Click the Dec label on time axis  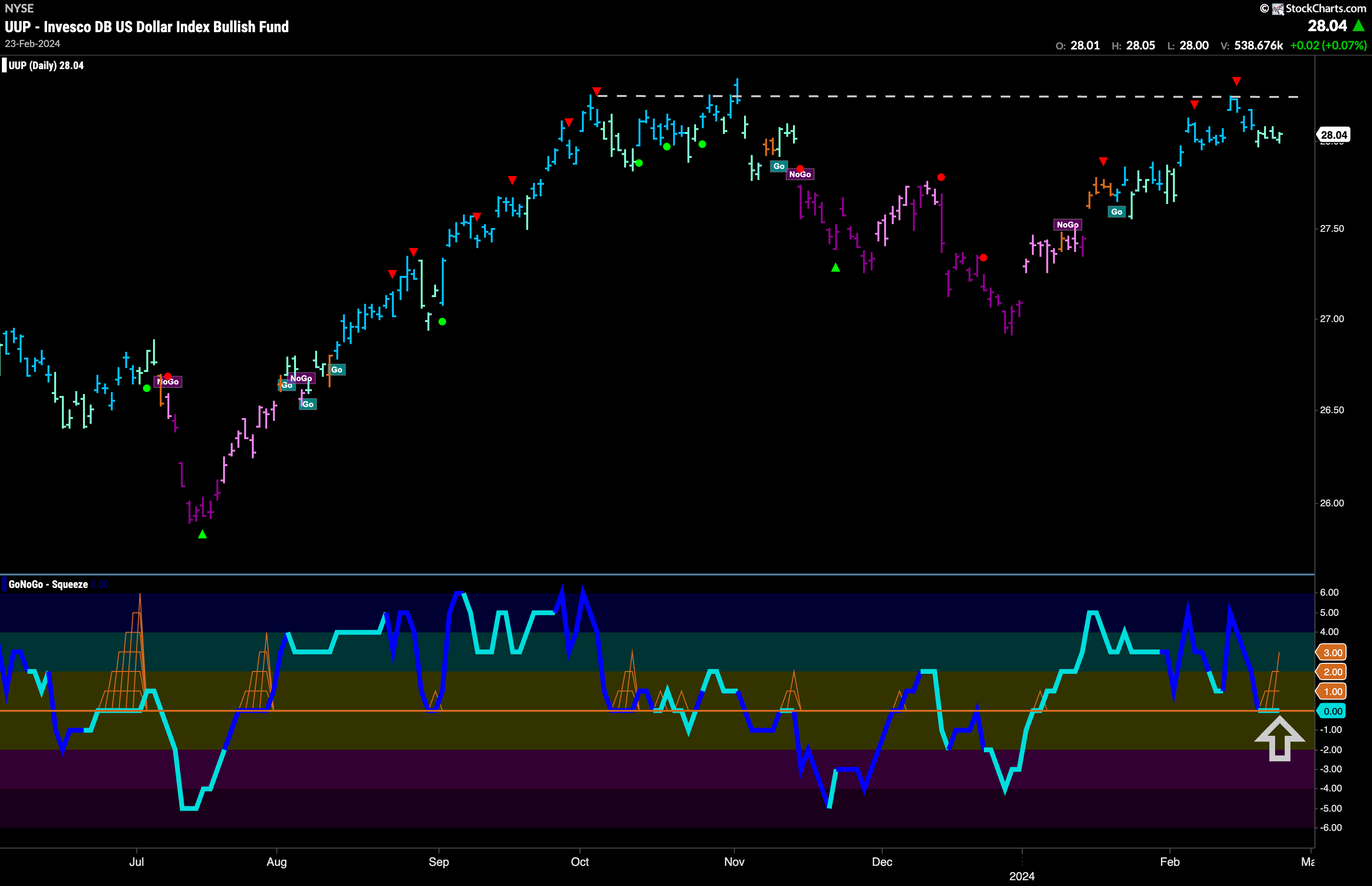click(x=882, y=862)
